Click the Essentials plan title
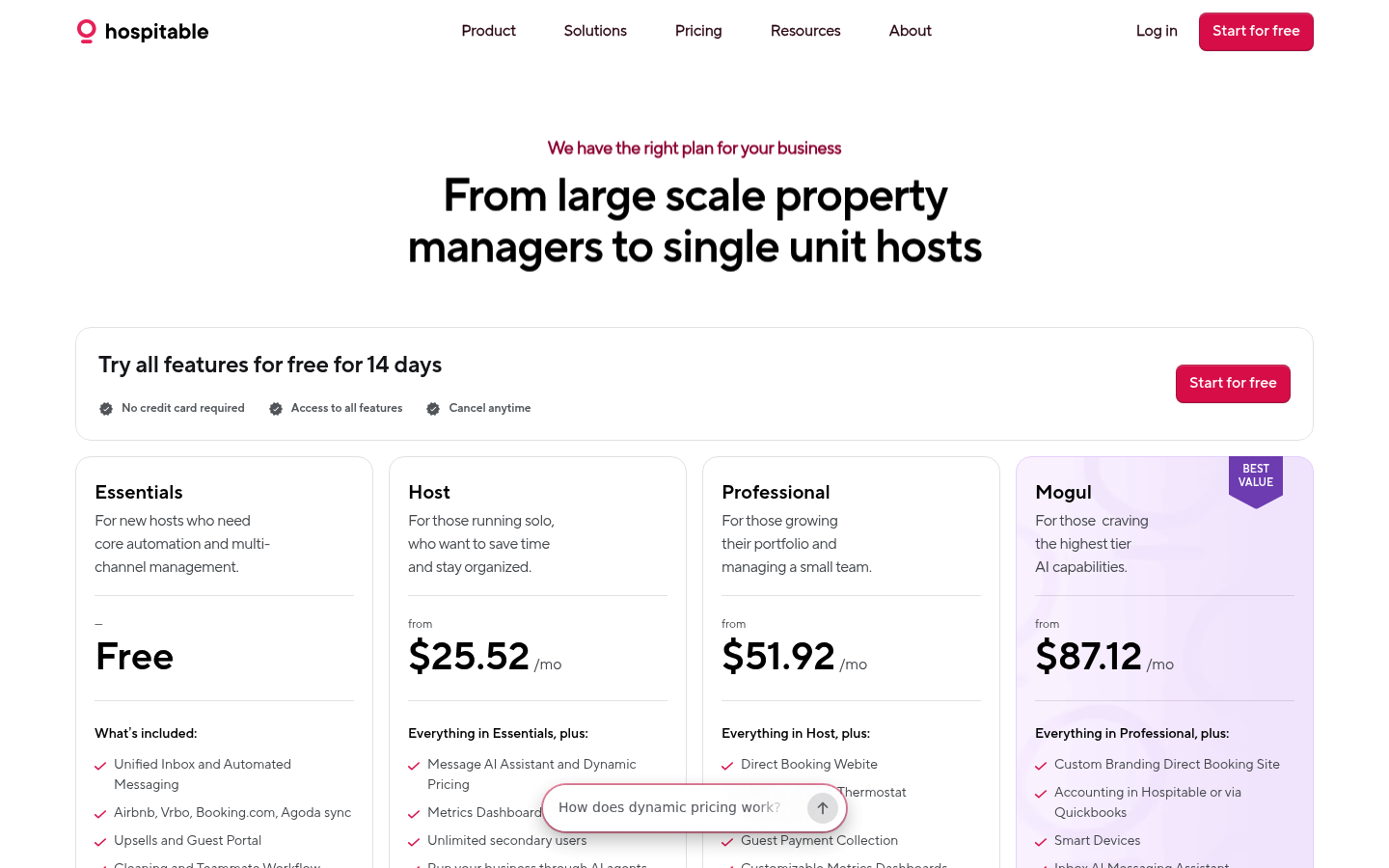 [x=139, y=493]
